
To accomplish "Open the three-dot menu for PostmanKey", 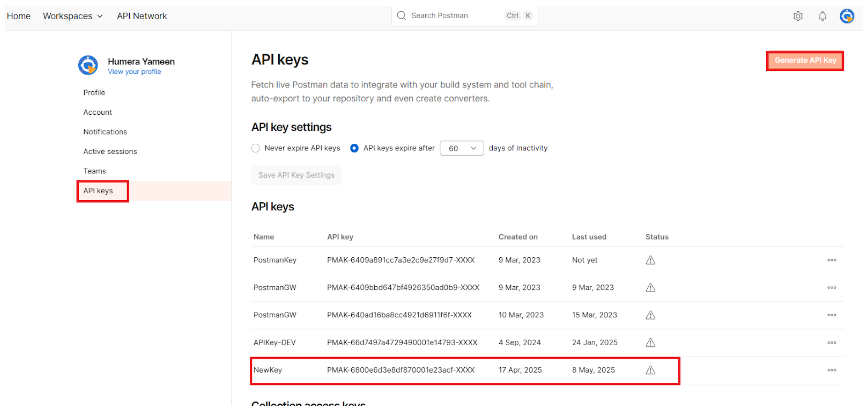I will click(831, 260).
